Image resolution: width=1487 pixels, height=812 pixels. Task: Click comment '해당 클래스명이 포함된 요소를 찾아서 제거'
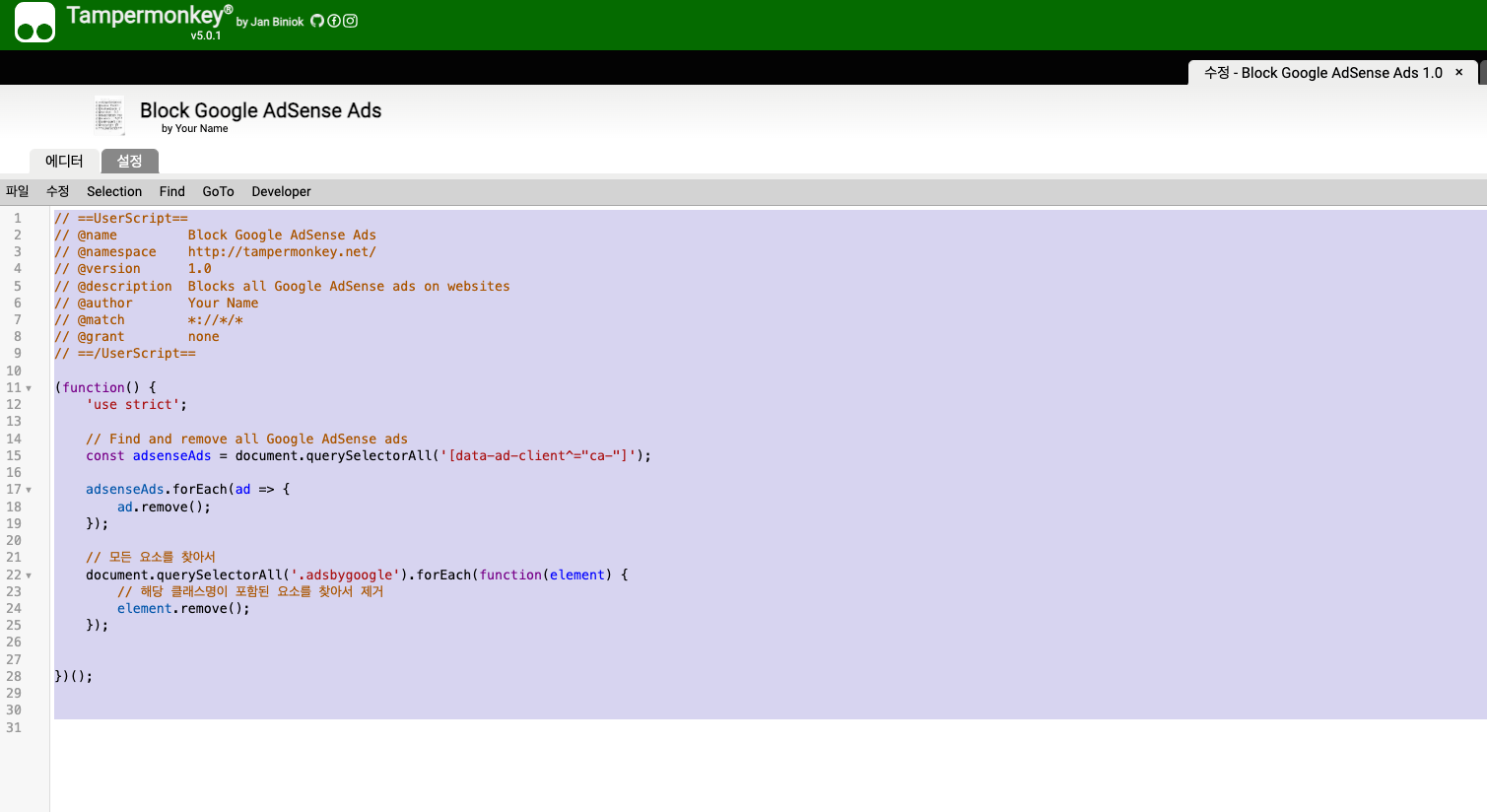coord(250,591)
